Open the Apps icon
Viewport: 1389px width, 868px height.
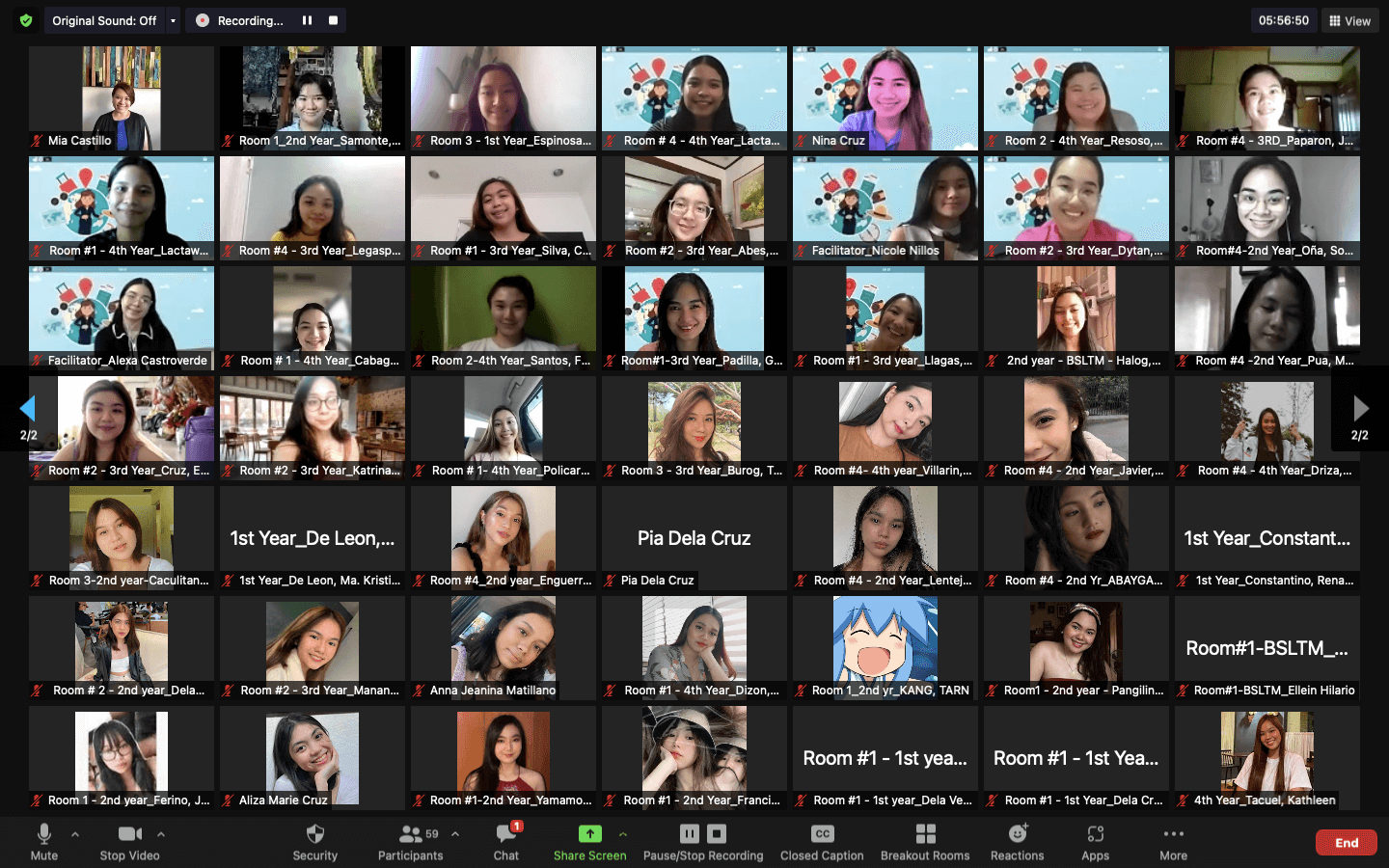pyautogui.click(x=1096, y=834)
